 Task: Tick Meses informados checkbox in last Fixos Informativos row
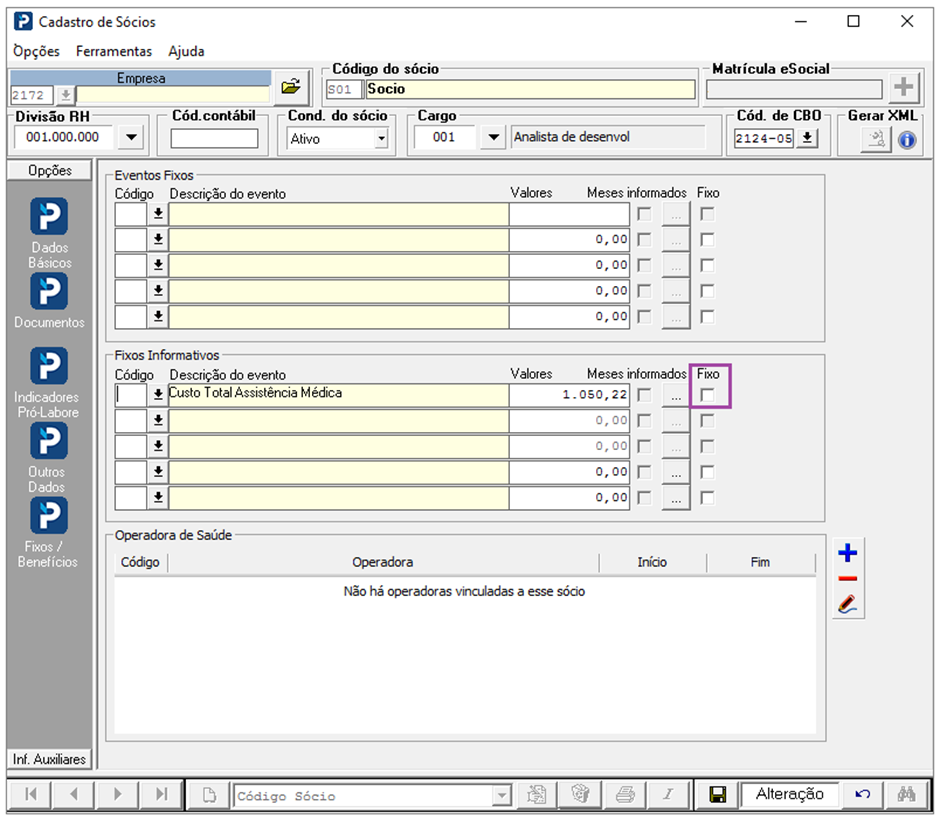tap(644, 498)
